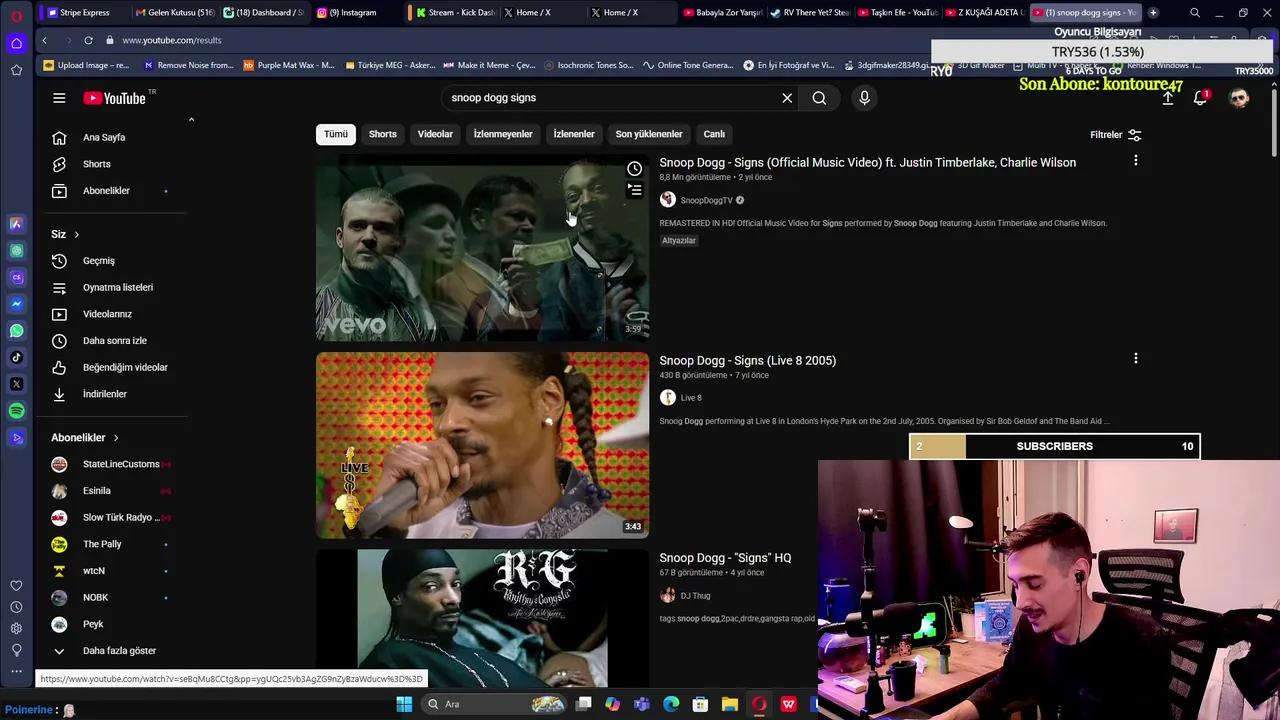Select the Tümü filter chip

pyautogui.click(x=336, y=134)
